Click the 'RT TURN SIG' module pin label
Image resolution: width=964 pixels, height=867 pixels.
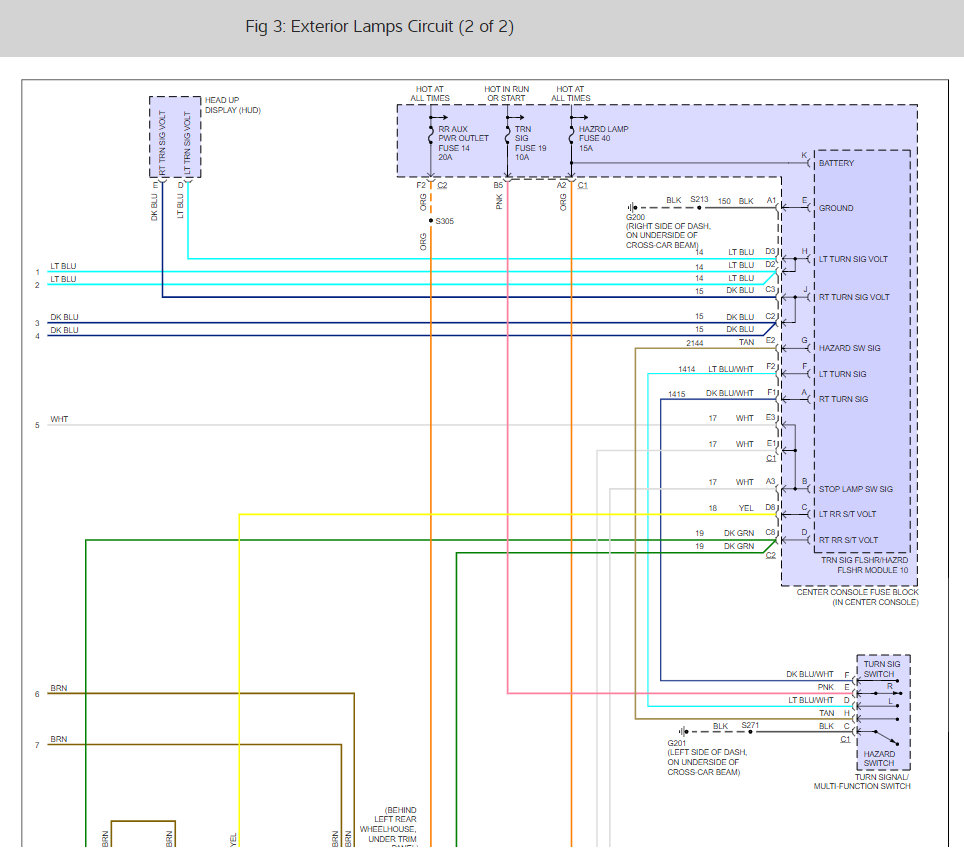tap(843, 400)
